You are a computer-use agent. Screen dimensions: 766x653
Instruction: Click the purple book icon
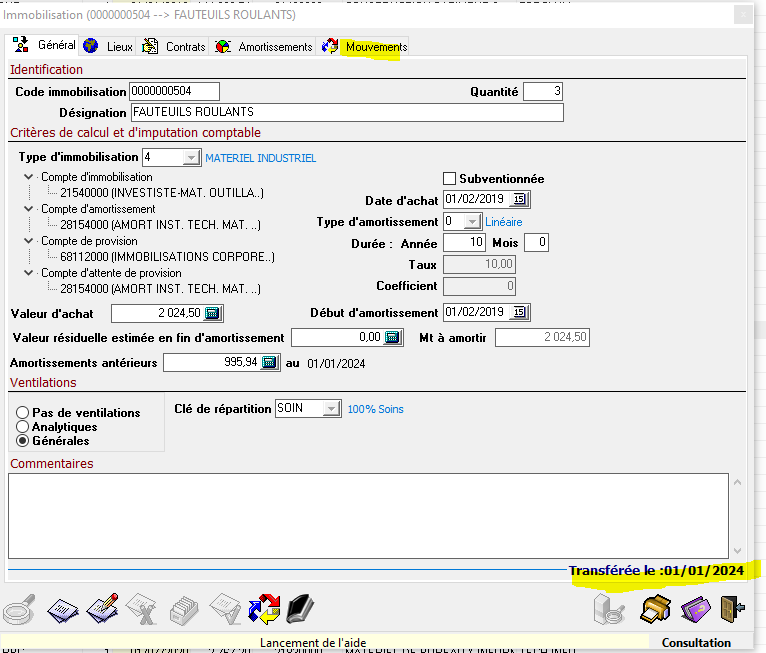(695, 608)
